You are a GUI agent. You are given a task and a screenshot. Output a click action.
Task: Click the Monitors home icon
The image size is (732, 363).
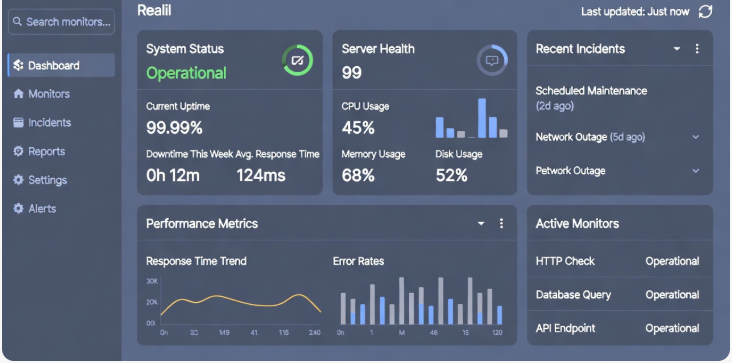(x=18, y=94)
